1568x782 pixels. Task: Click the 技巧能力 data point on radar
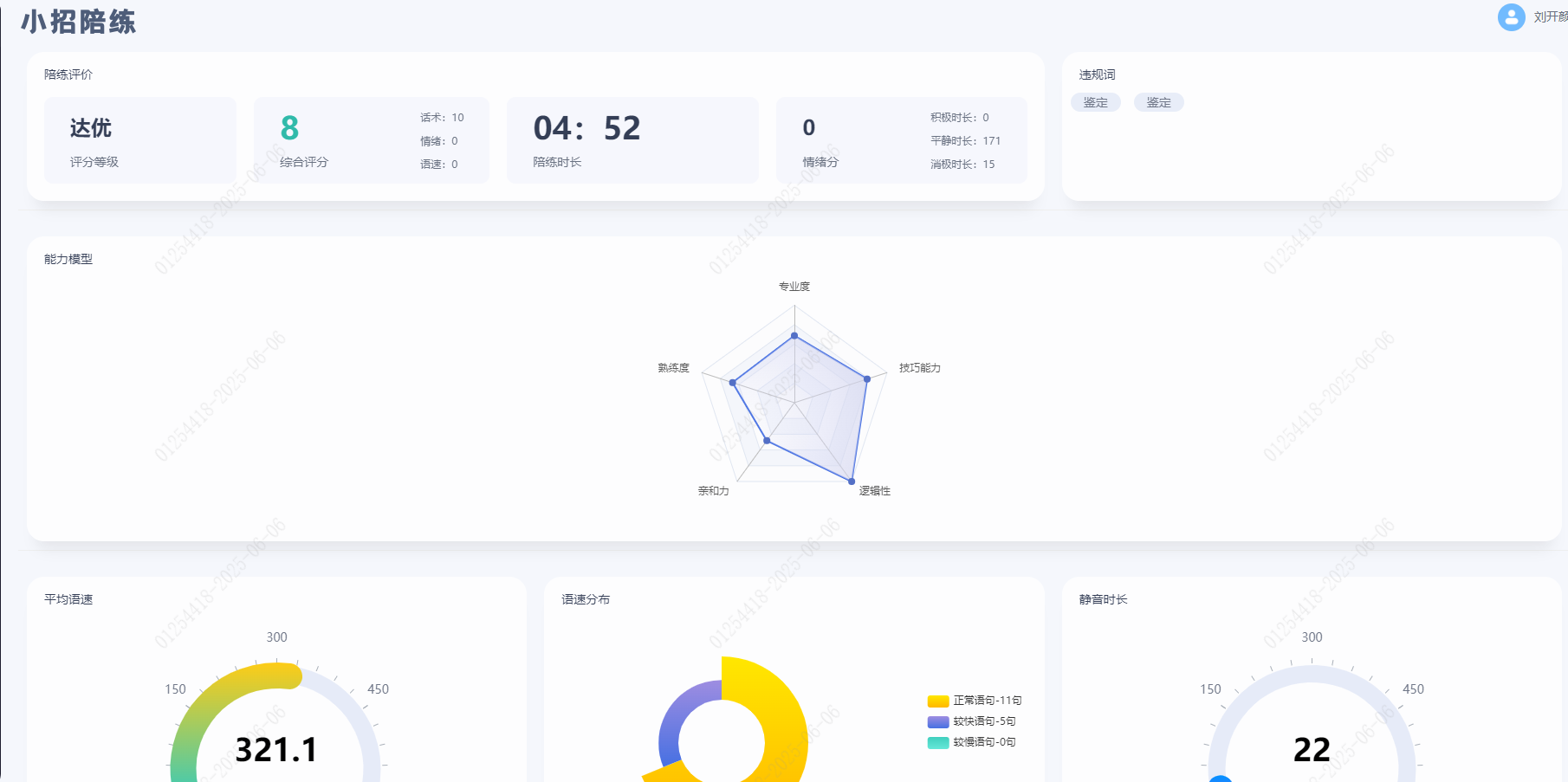coord(867,378)
